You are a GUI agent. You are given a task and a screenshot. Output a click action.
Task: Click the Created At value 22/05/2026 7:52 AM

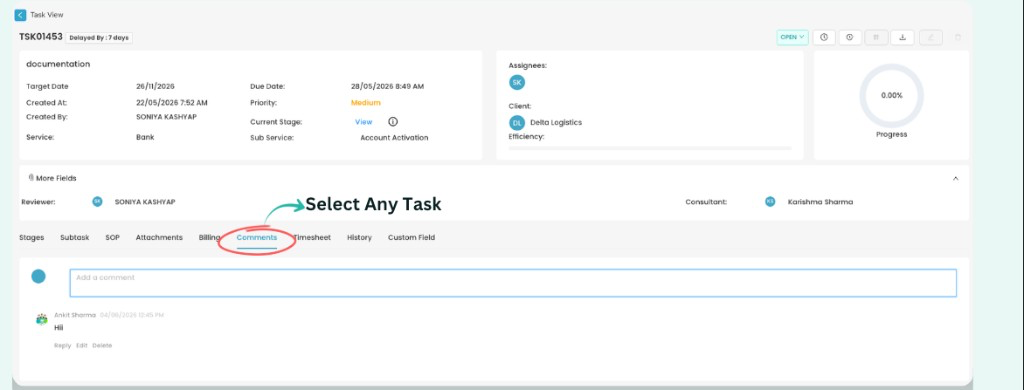tap(172, 103)
